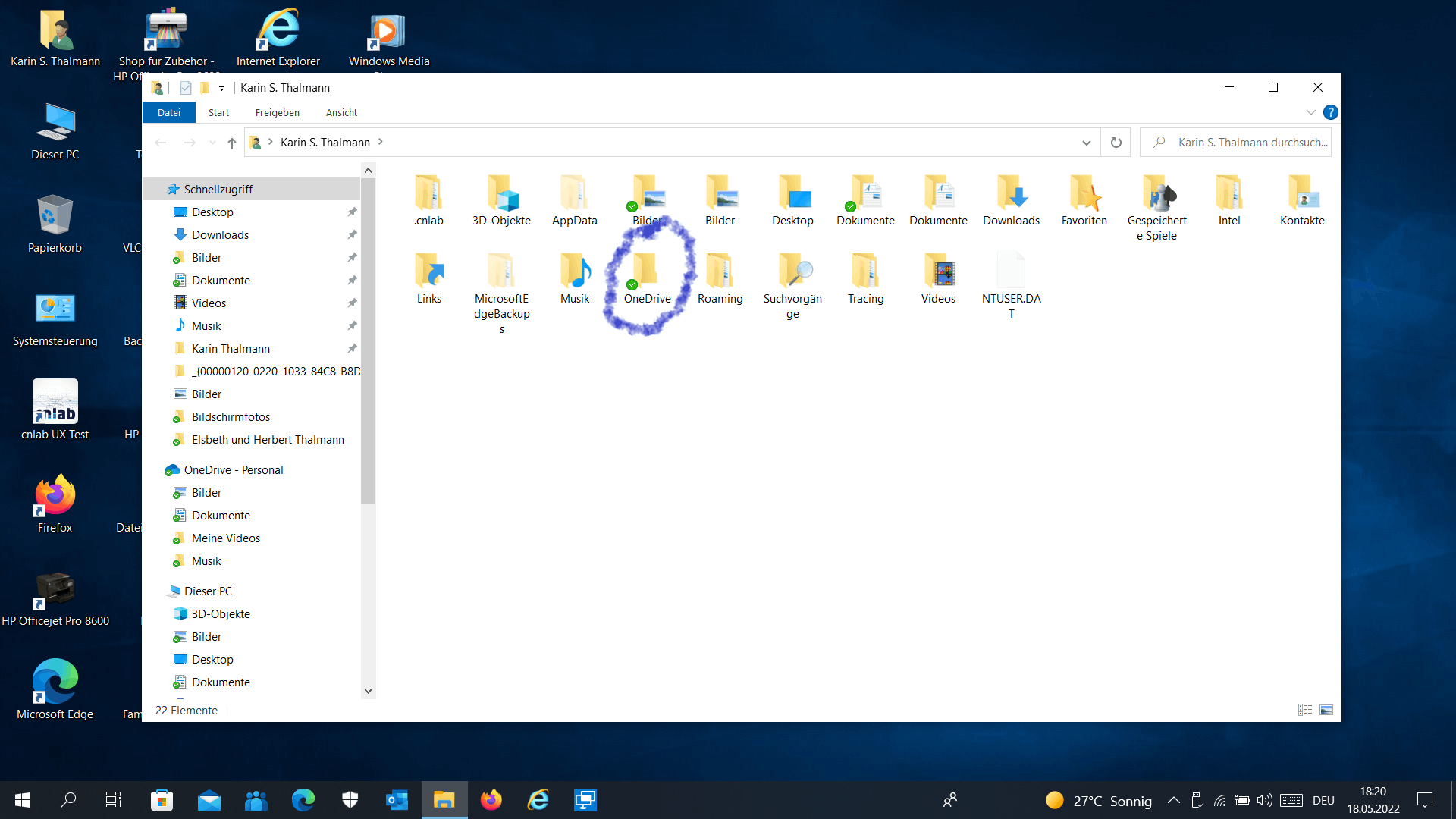Open the Explorer help question mark
Screen dimensions: 1456x819
[x=1330, y=112]
